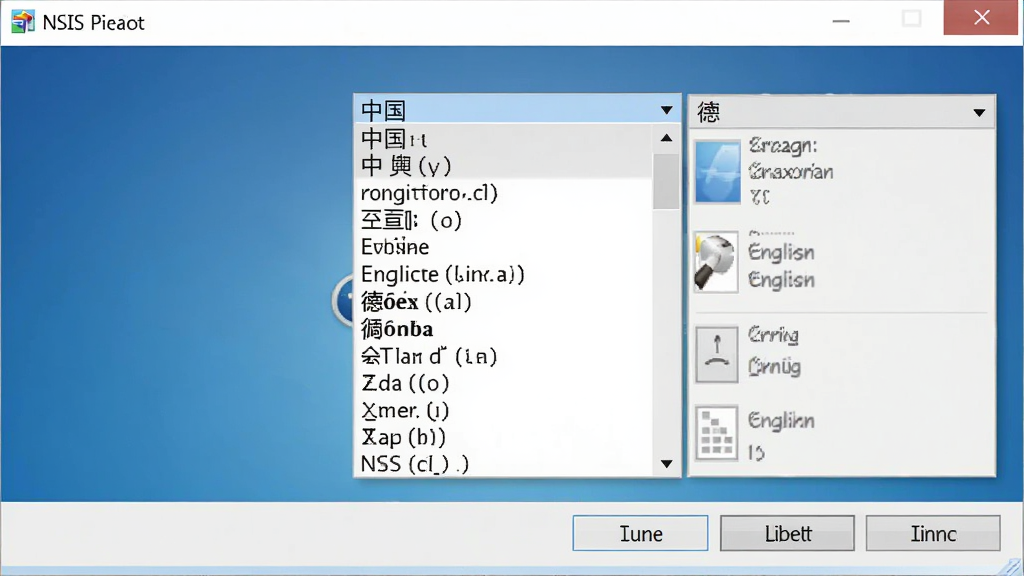Click the list scrollbar down arrow

click(666, 464)
